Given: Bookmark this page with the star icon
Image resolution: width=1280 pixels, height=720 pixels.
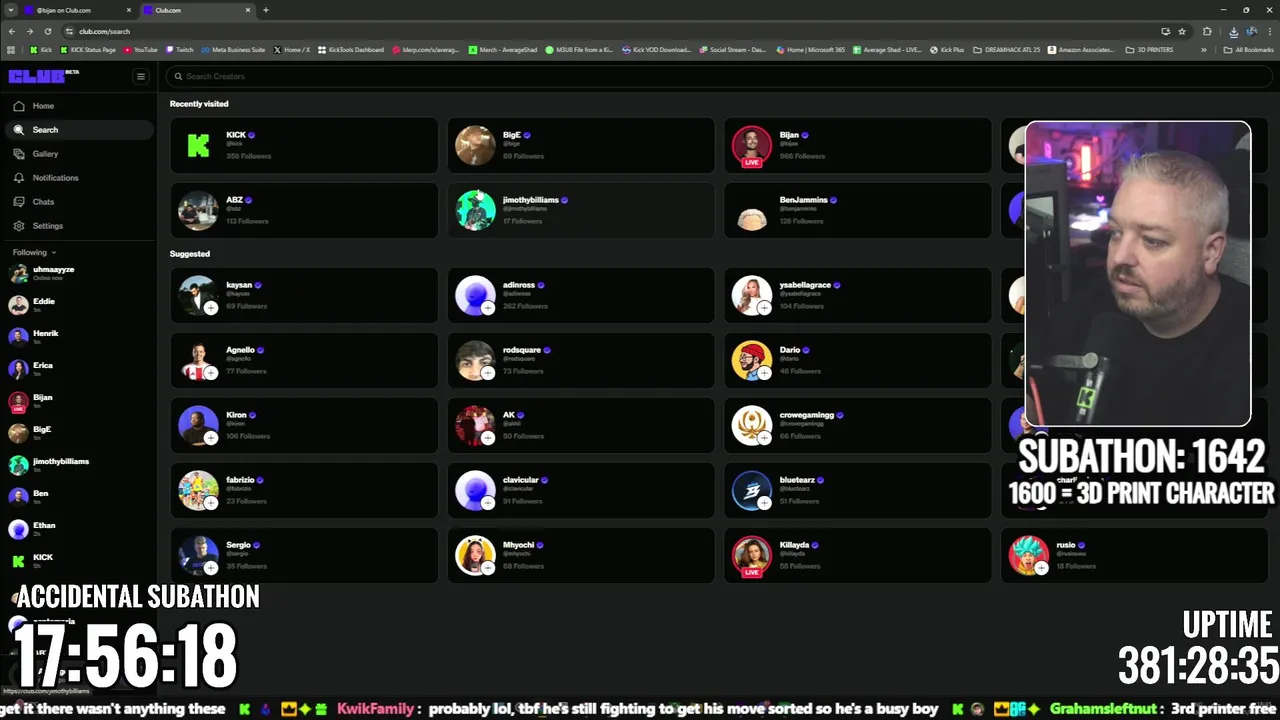Looking at the screenshot, I should point(1181,31).
